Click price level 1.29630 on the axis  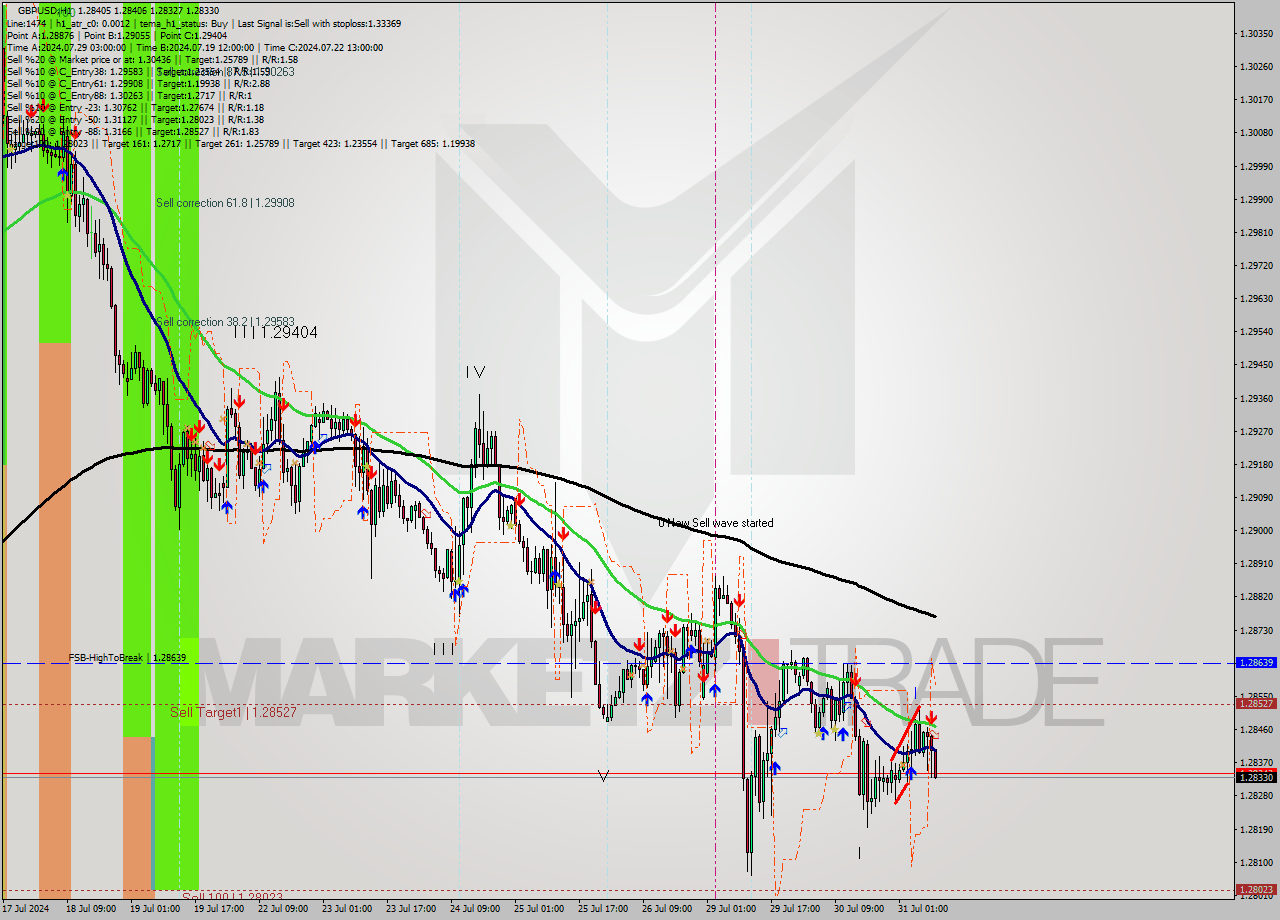[x=1256, y=299]
